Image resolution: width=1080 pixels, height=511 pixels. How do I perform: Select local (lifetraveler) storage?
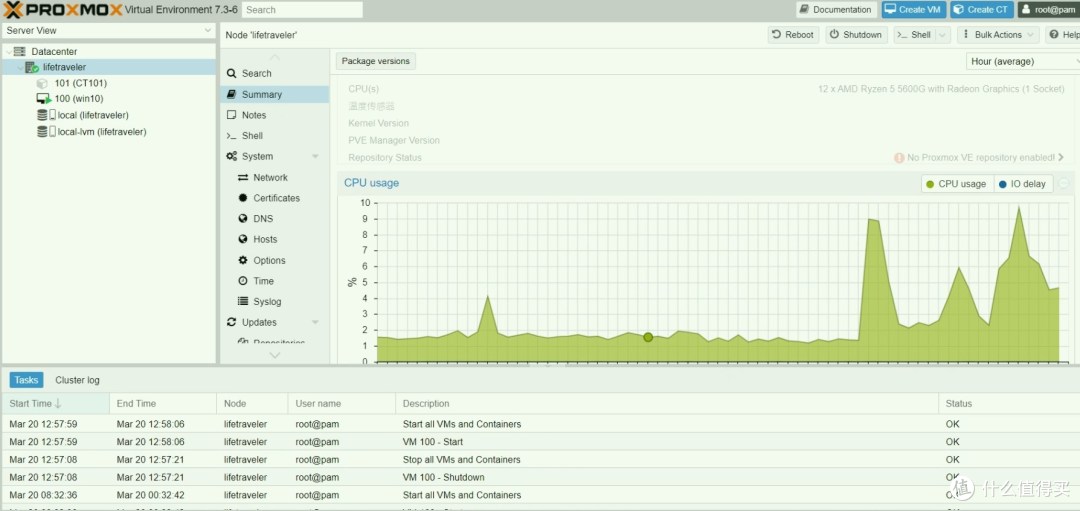pos(93,115)
